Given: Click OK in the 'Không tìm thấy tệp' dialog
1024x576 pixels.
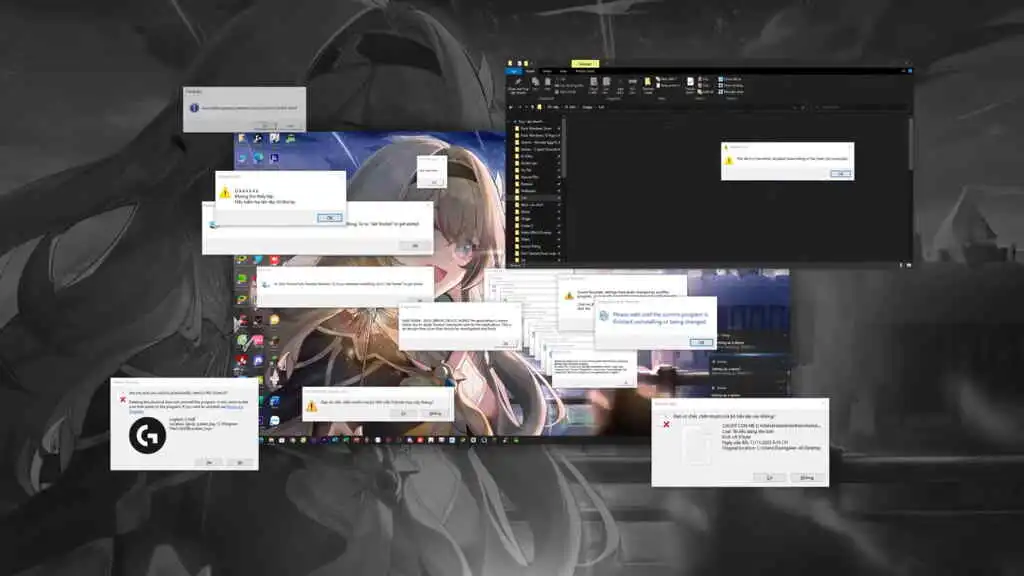Looking at the screenshot, I should [329, 217].
